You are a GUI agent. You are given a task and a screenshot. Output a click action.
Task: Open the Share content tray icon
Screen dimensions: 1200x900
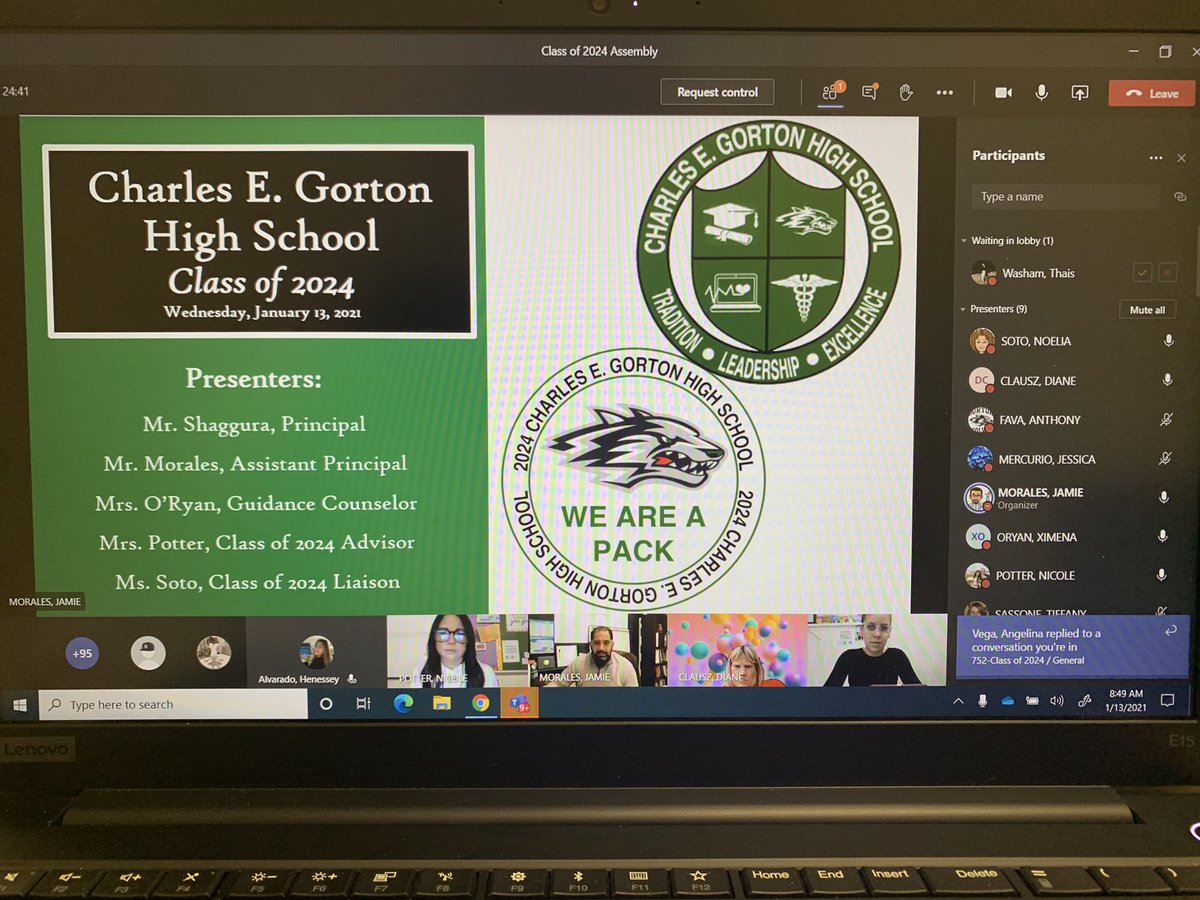(x=1079, y=92)
